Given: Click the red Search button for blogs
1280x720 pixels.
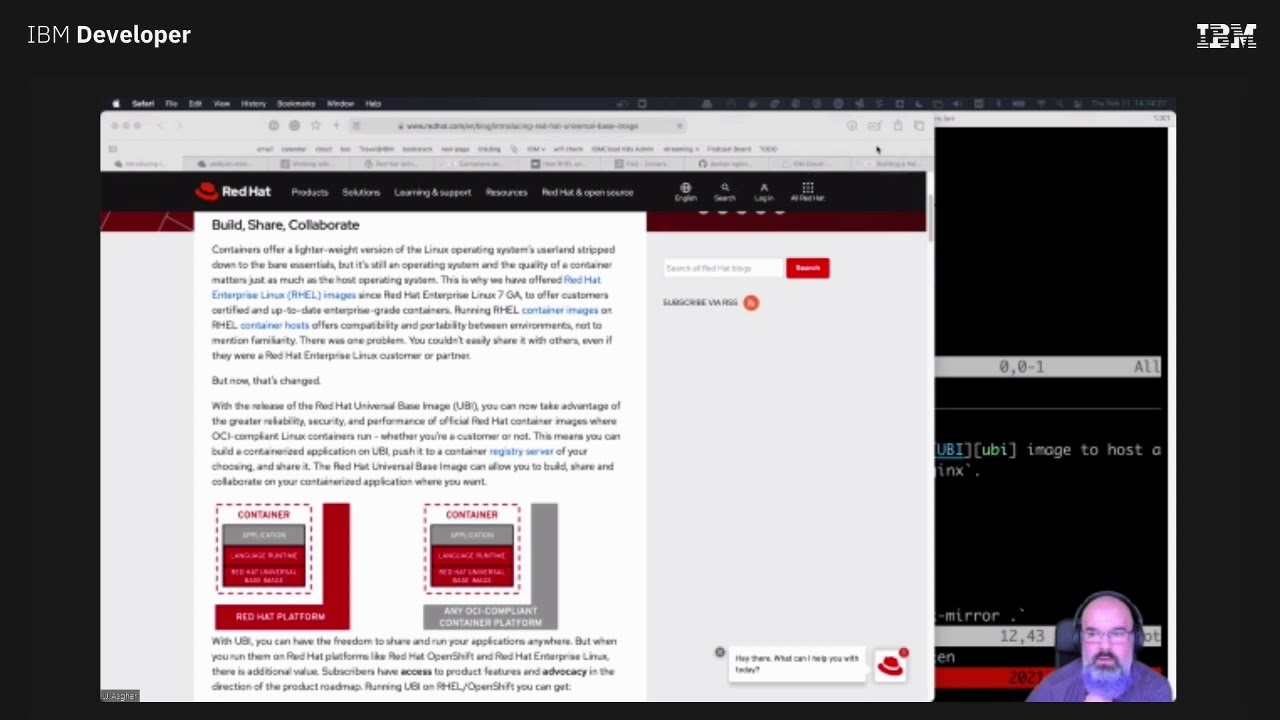Looking at the screenshot, I should 807,268.
